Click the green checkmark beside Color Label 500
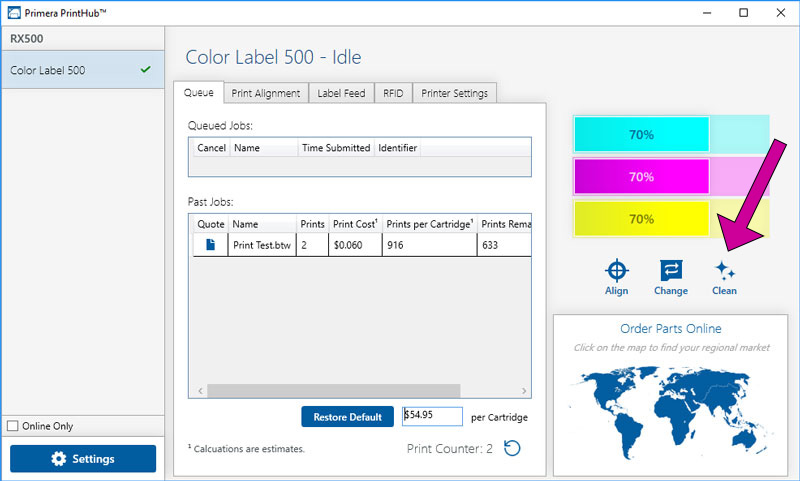This screenshot has height=481, width=800. [x=145, y=69]
